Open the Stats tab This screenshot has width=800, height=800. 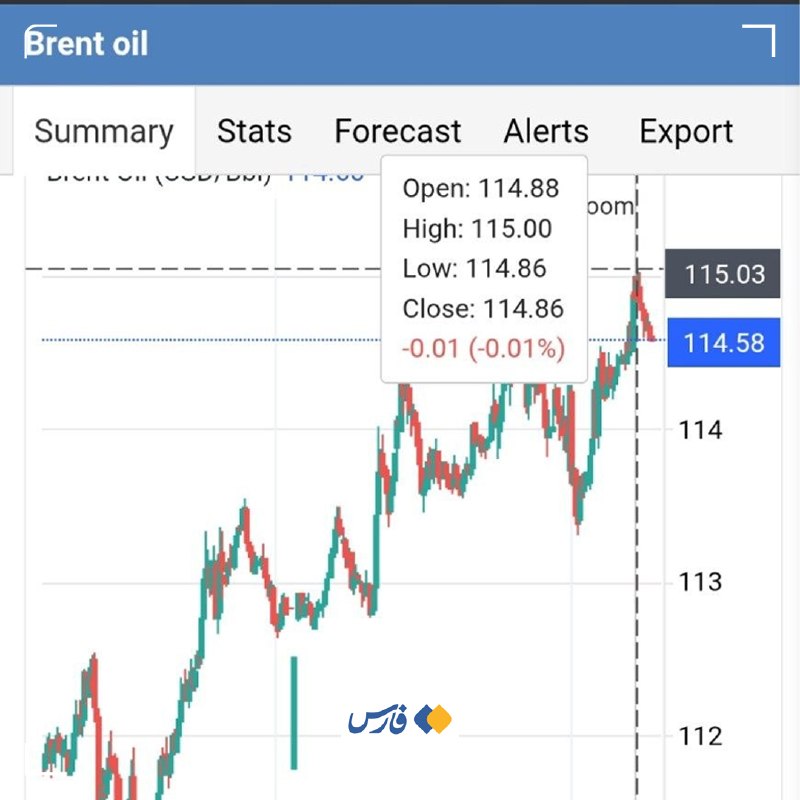254,132
